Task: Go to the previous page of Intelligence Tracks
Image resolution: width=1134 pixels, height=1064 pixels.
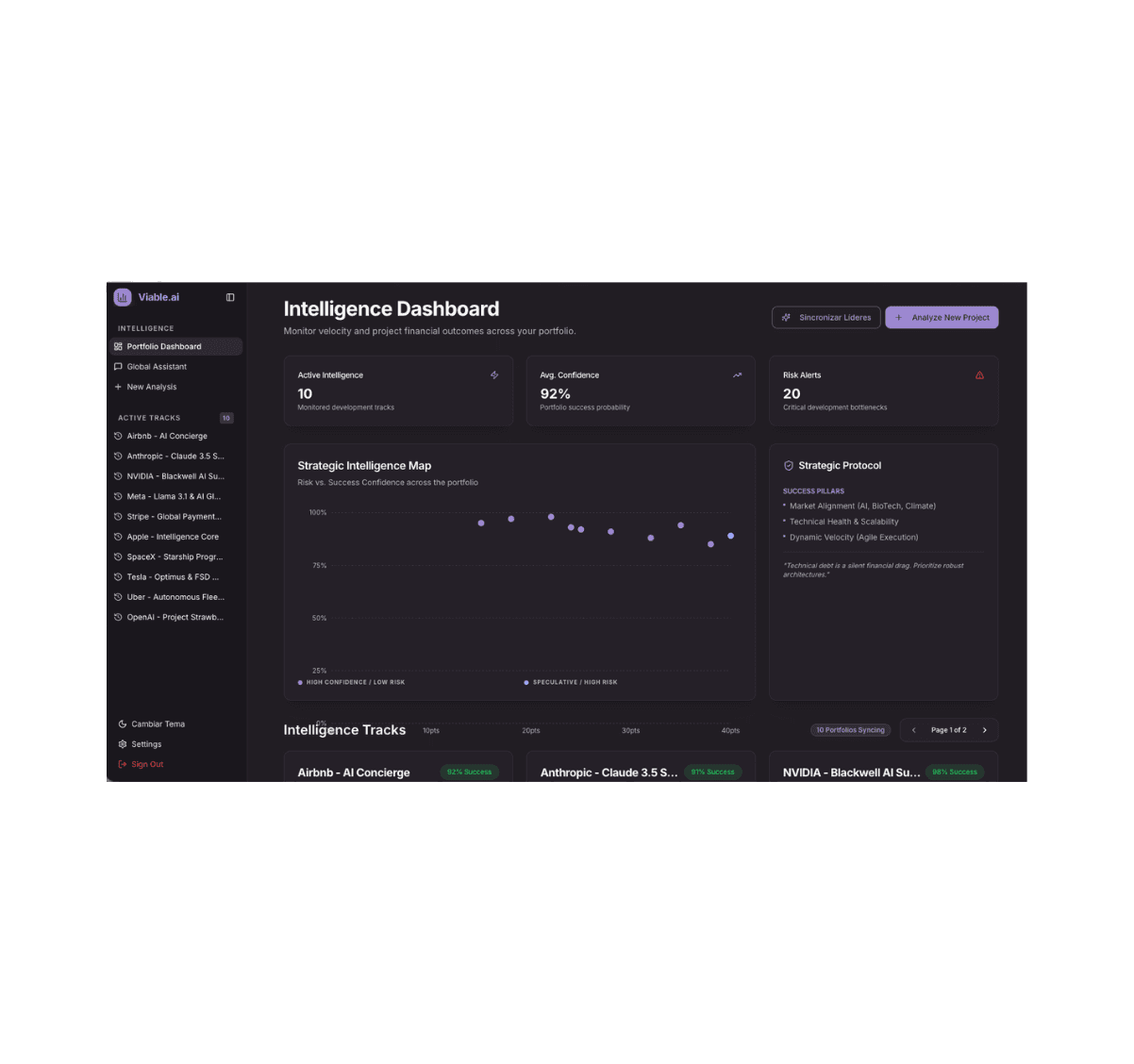Action: [913, 730]
